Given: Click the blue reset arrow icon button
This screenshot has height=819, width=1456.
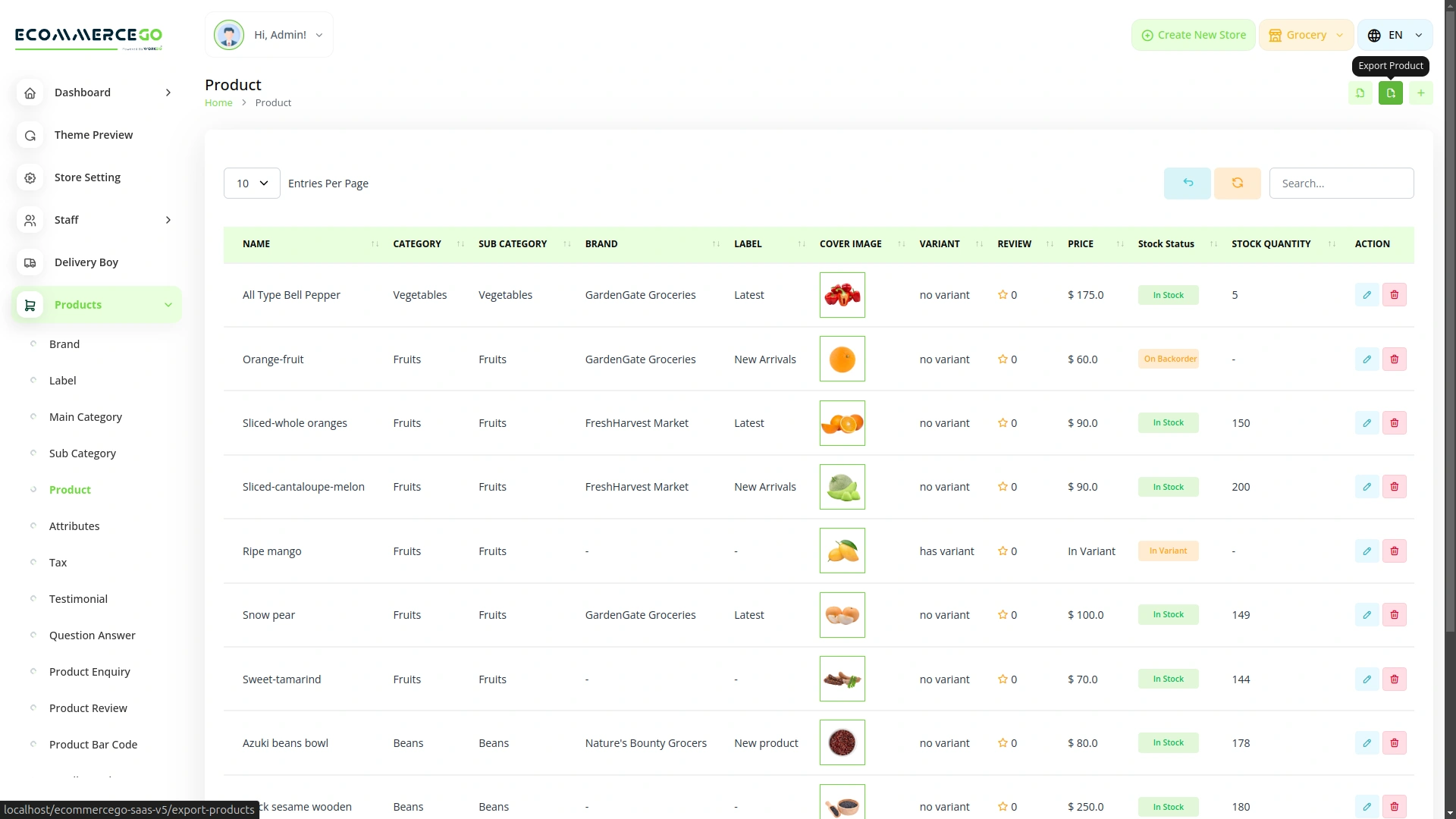Looking at the screenshot, I should click(x=1187, y=184).
